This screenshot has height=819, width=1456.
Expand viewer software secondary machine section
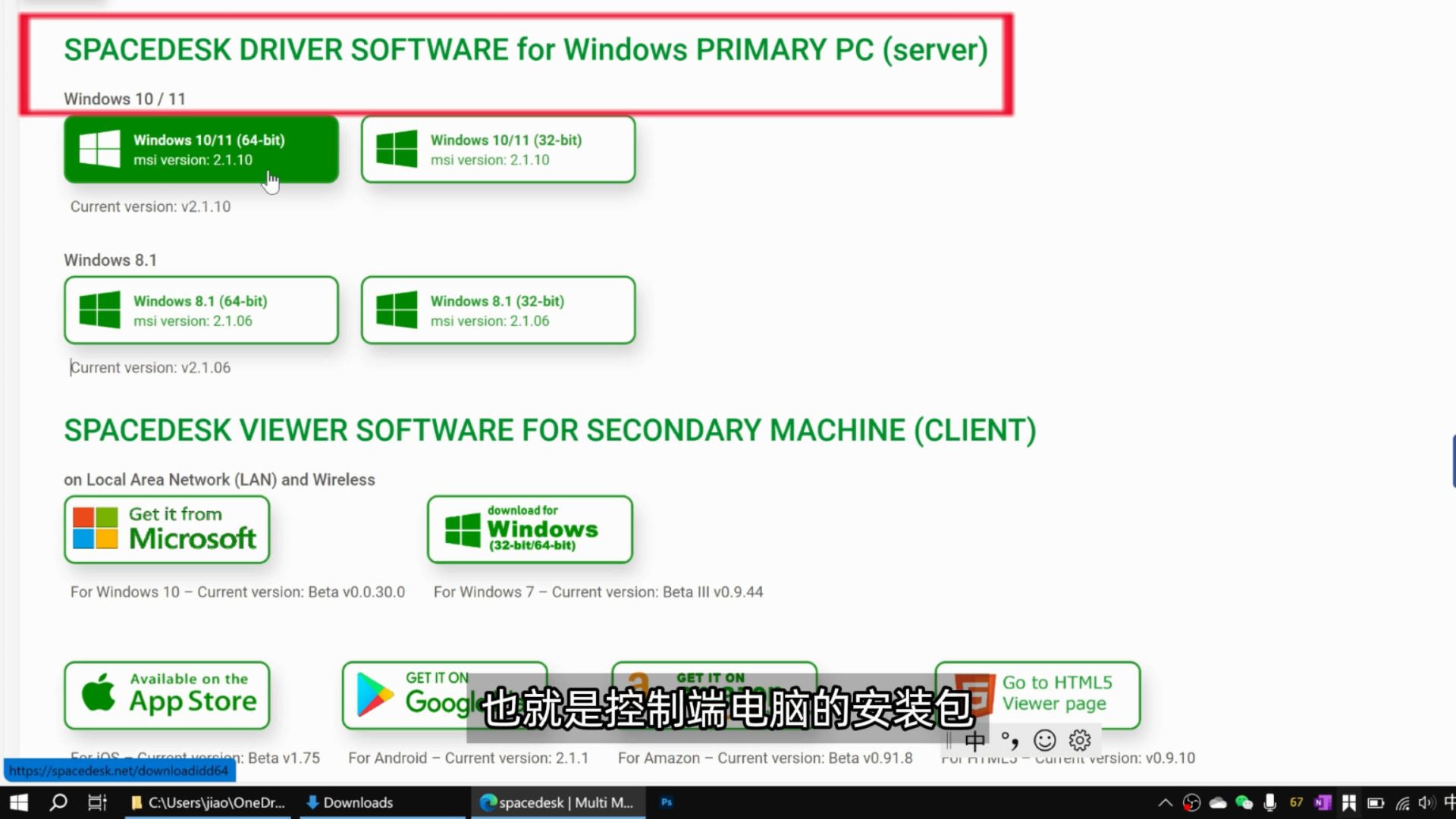pos(549,430)
